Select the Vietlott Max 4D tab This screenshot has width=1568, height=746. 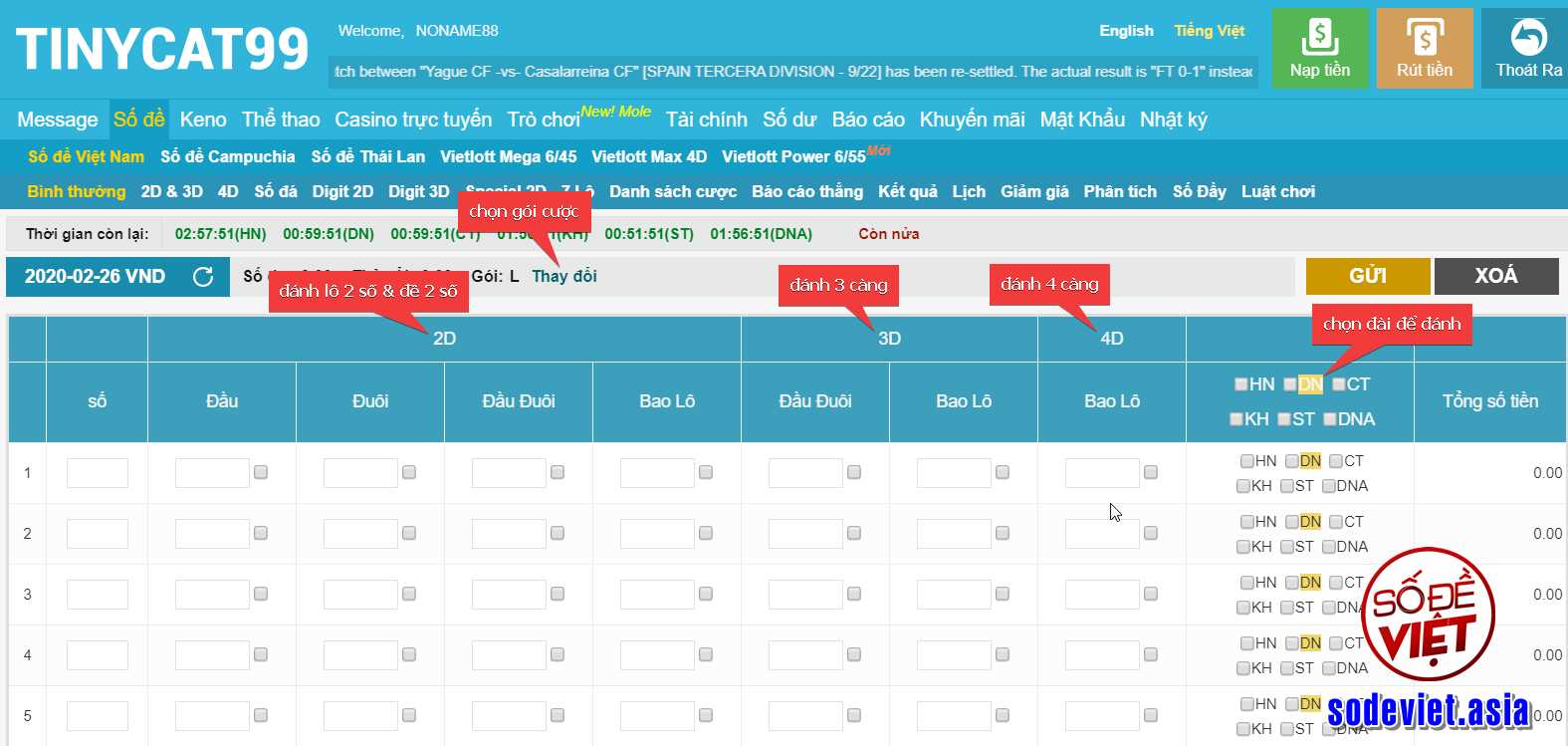pos(649,156)
